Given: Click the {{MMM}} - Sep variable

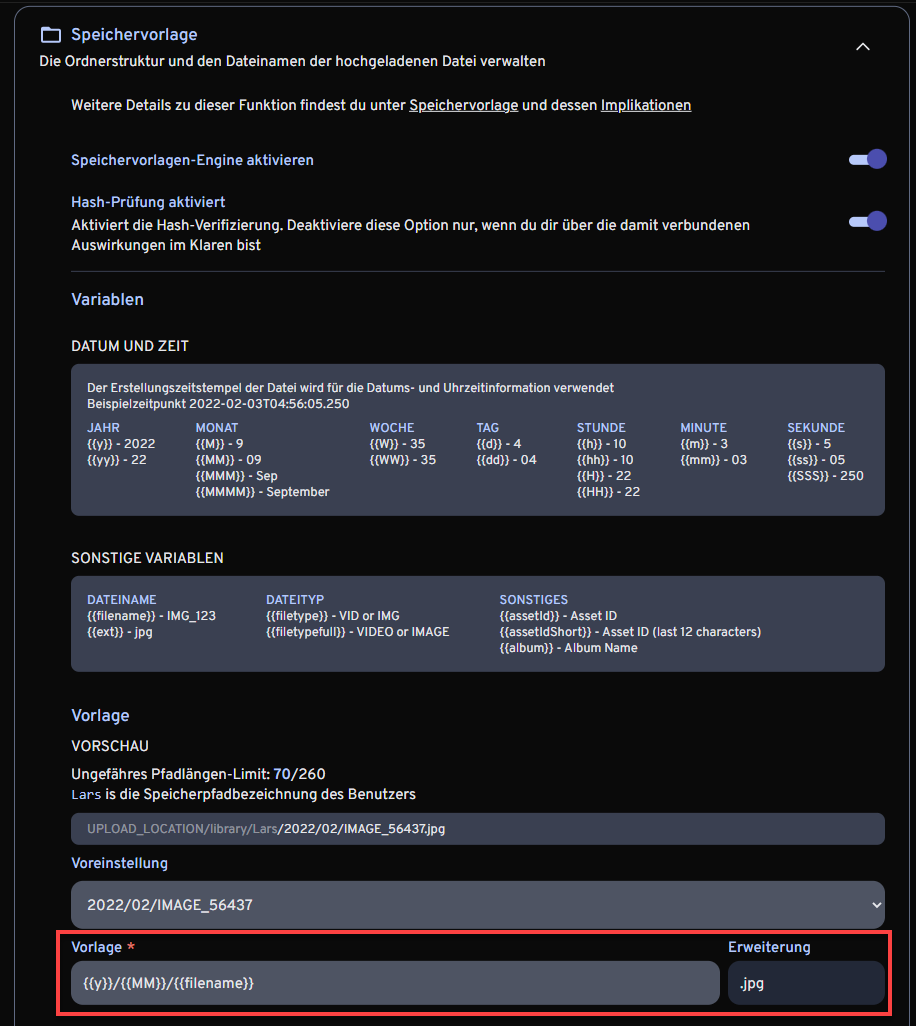Looking at the screenshot, I should coord(236,476).
